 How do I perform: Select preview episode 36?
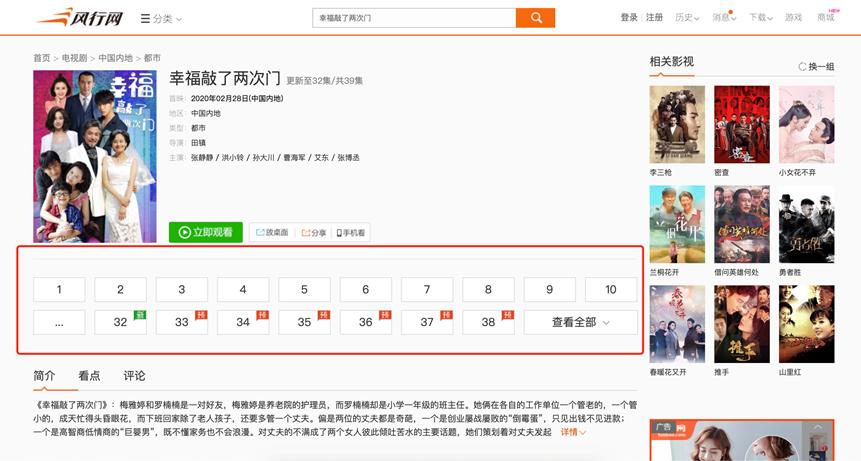click(x=365, y=322)
